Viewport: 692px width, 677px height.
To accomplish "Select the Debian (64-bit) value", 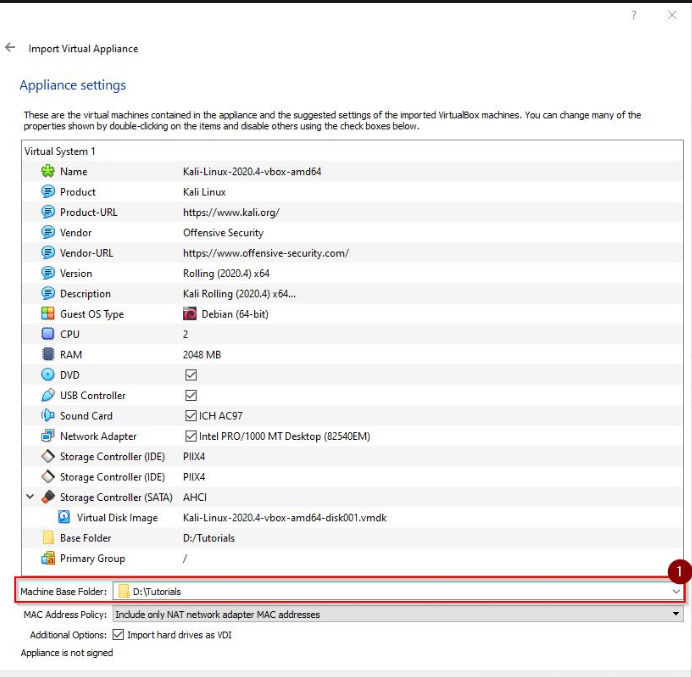I will [235, 314].
